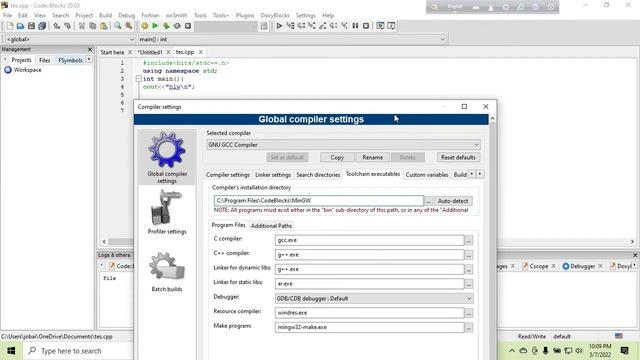Screen dimensions: 640x360
Task: Open the Debug menu
Action: click(127, 15)
